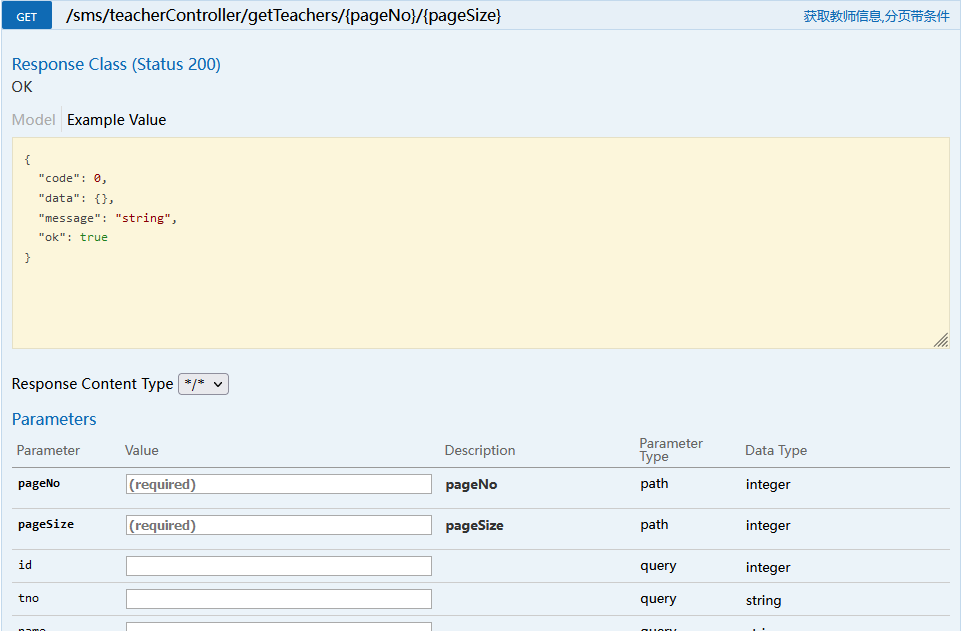This screenshot has height=631, width=961.
Task: Click the Parameter Type column header
Action: click(x=671, y=450)
